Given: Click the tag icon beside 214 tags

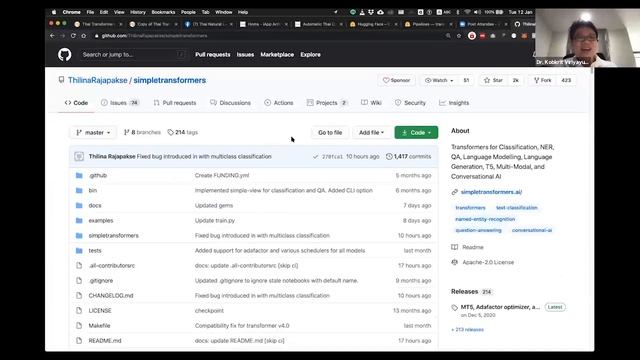Looking at the screenshot, I should pos(170,132).
